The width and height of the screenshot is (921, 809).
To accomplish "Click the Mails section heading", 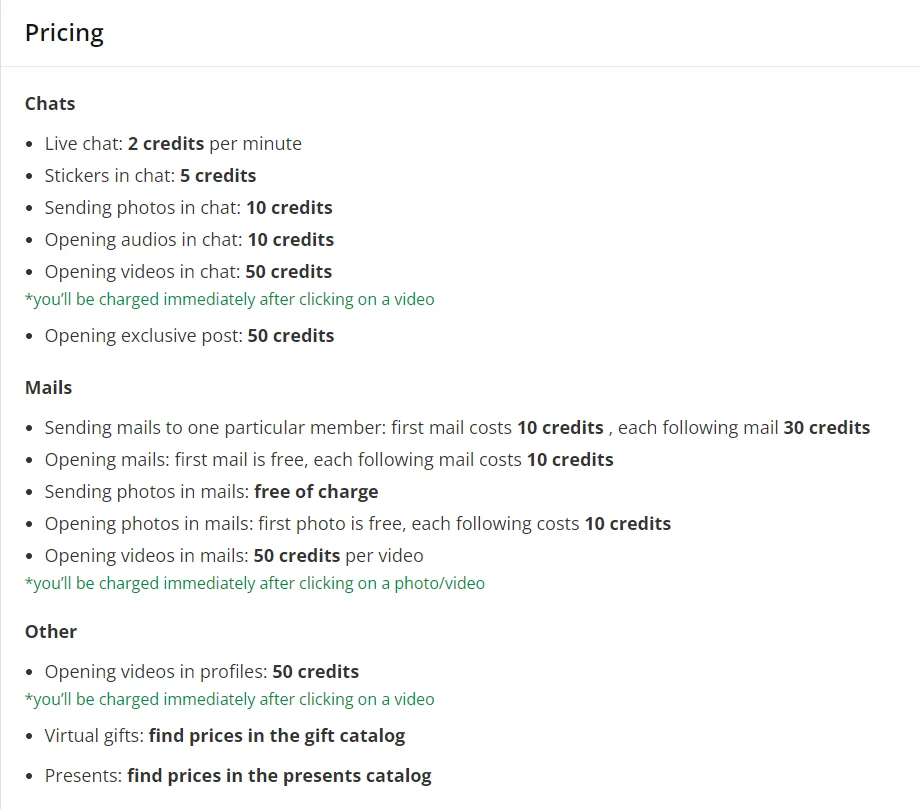I will point(48,387).
